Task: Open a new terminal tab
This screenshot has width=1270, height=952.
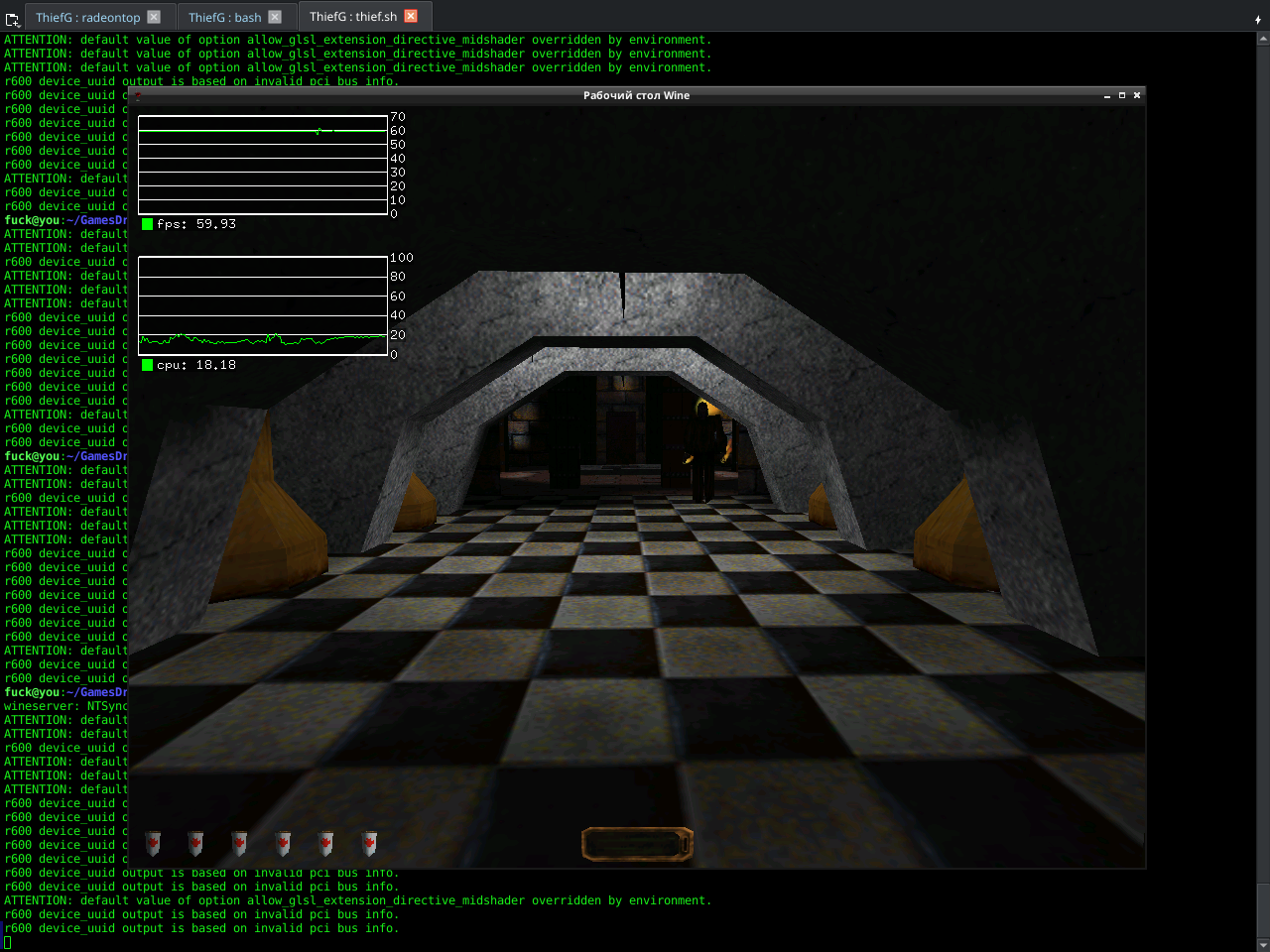Action: click(x=12, y=18)
